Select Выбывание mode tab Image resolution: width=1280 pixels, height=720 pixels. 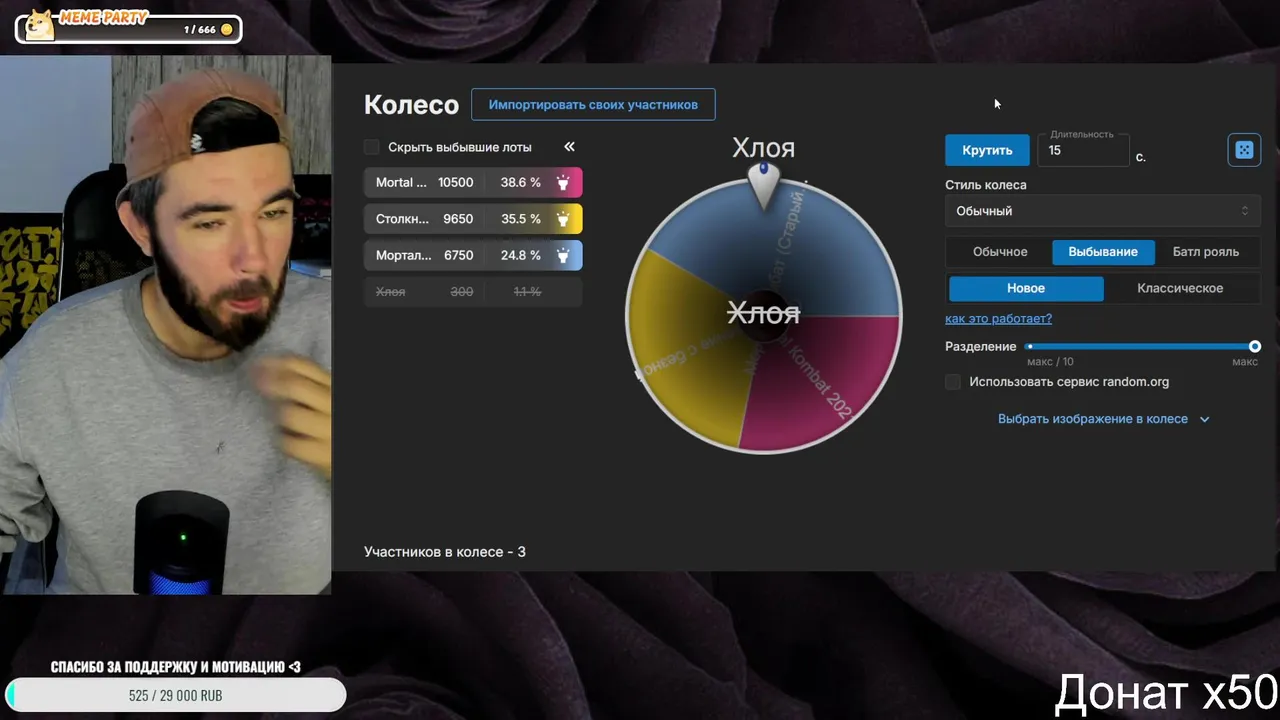(x=1103, y=252)
